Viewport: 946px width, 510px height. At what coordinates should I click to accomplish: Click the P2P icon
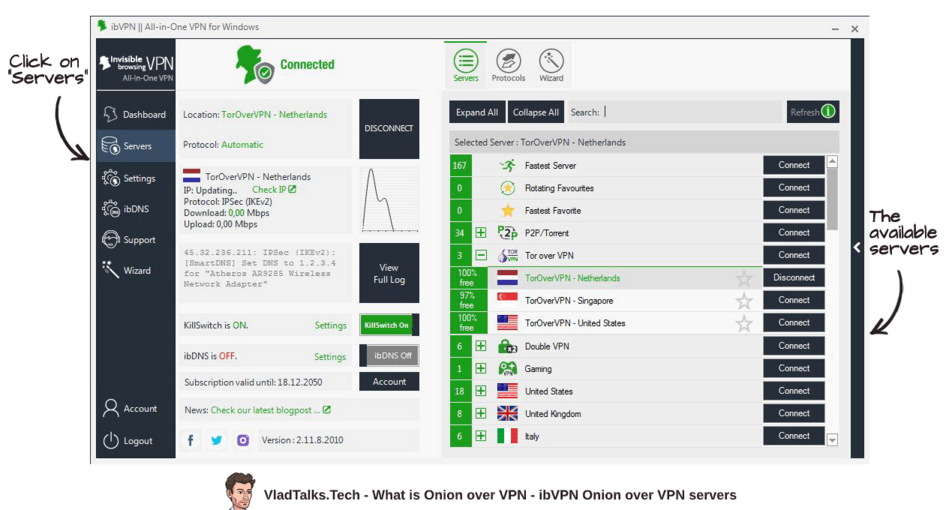[x=507, y=232]
